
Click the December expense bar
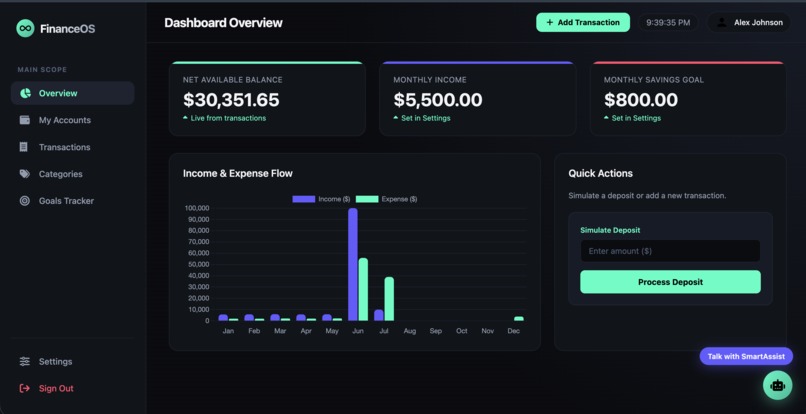(519, 319)
